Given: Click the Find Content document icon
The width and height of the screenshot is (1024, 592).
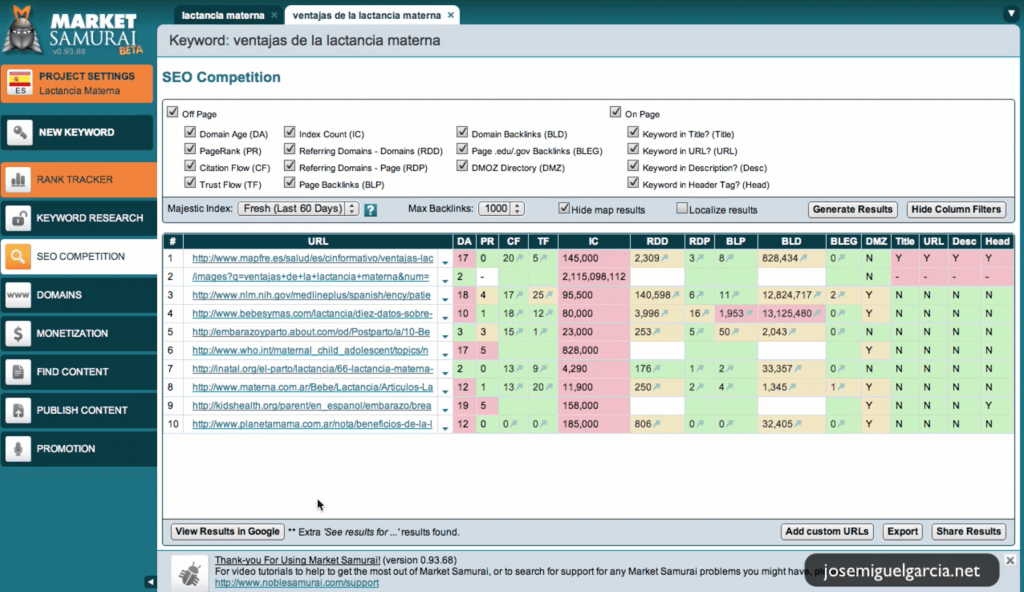Looking at the screenshot, I should click(18, 372).
